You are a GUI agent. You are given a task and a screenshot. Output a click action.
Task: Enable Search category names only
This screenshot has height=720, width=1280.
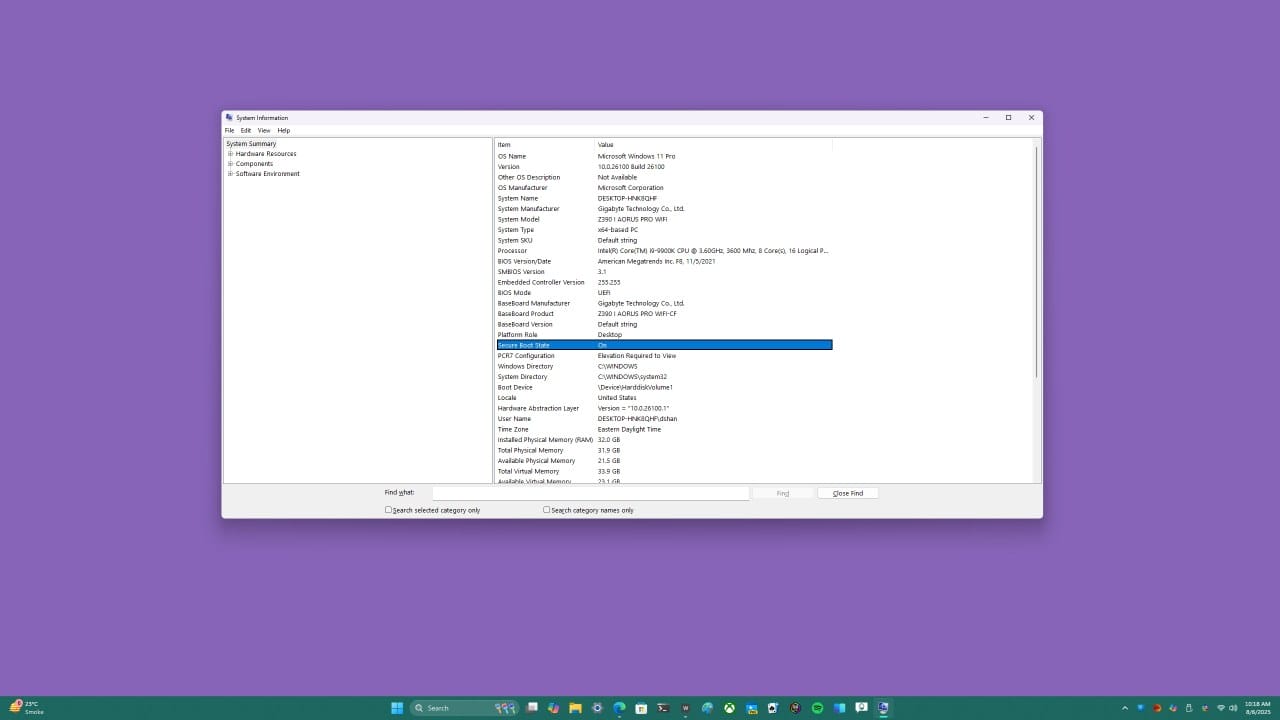tap(547, 510)
